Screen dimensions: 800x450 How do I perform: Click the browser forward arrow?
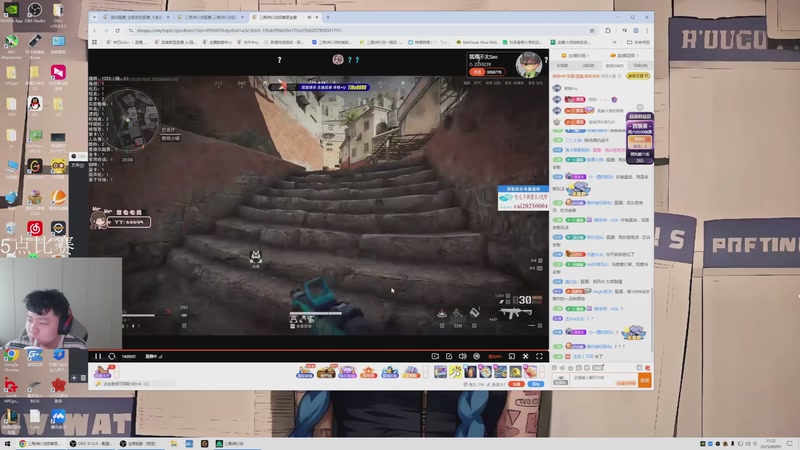(106, 31)
